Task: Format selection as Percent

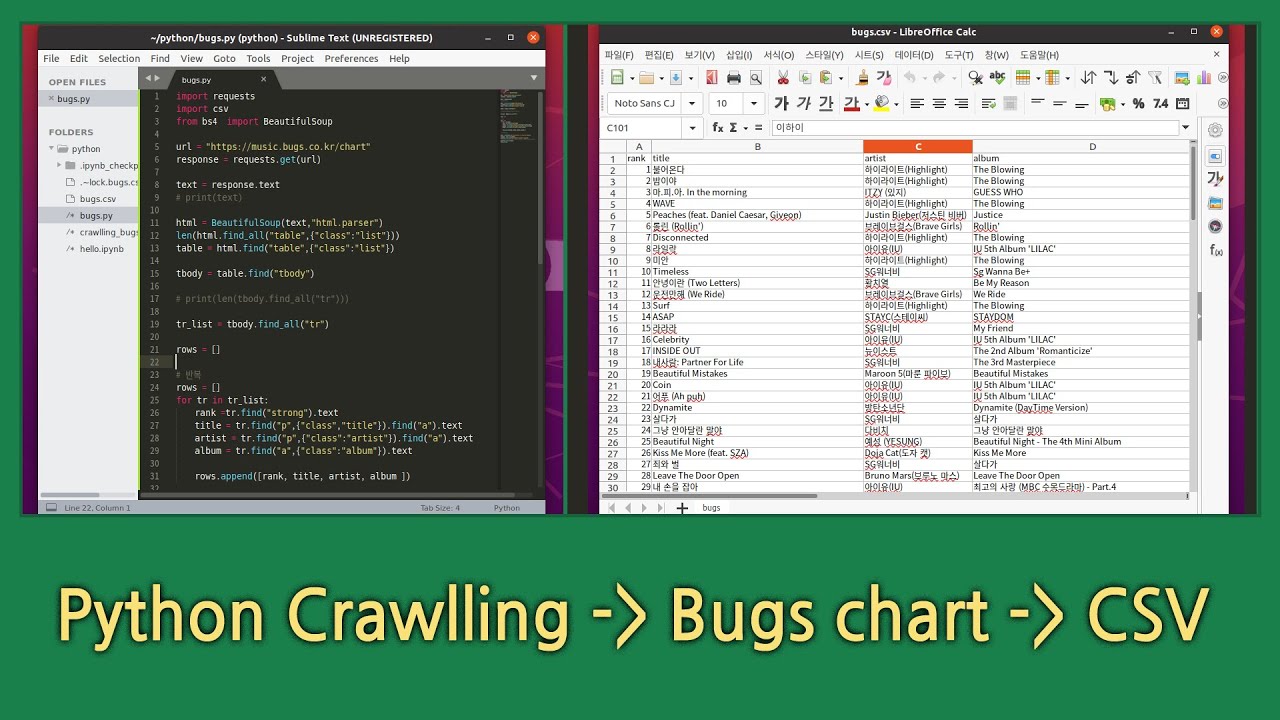Action: pyautogui.click(x=1138, y=103)
